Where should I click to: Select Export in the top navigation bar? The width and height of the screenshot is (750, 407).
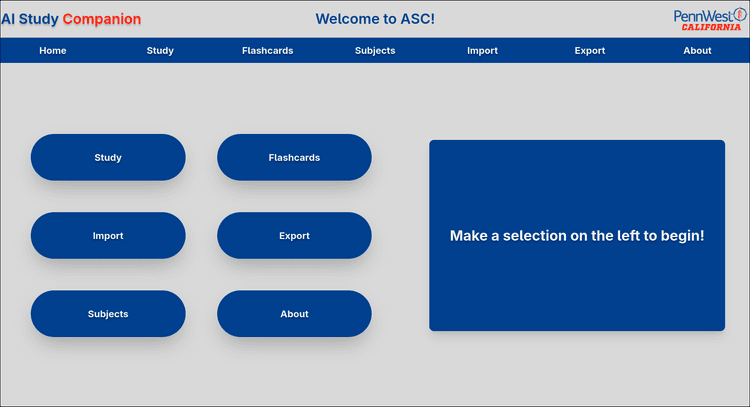click(590, 51)
